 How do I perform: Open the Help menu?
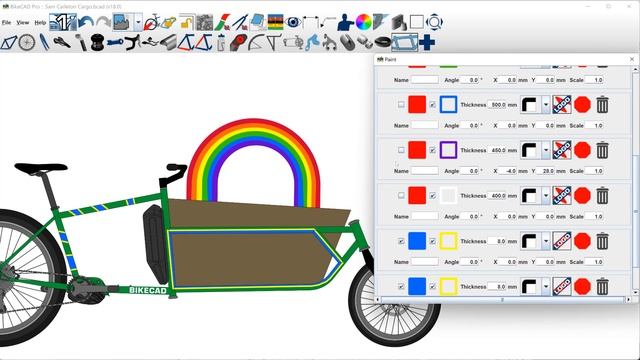[x=40, y=22]
